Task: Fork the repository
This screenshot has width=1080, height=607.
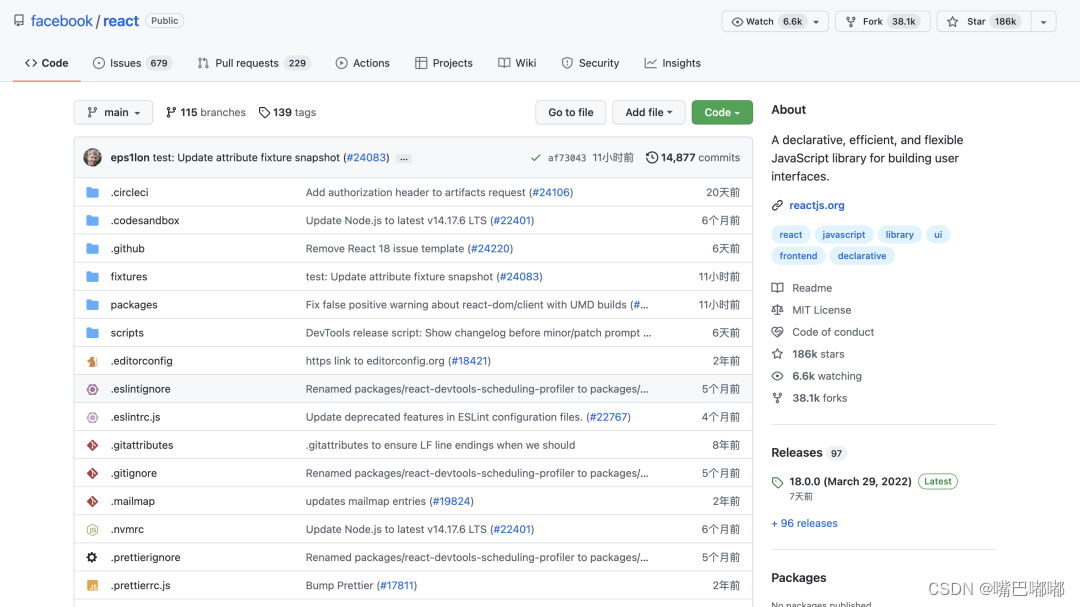Action: tap(882, 21)
